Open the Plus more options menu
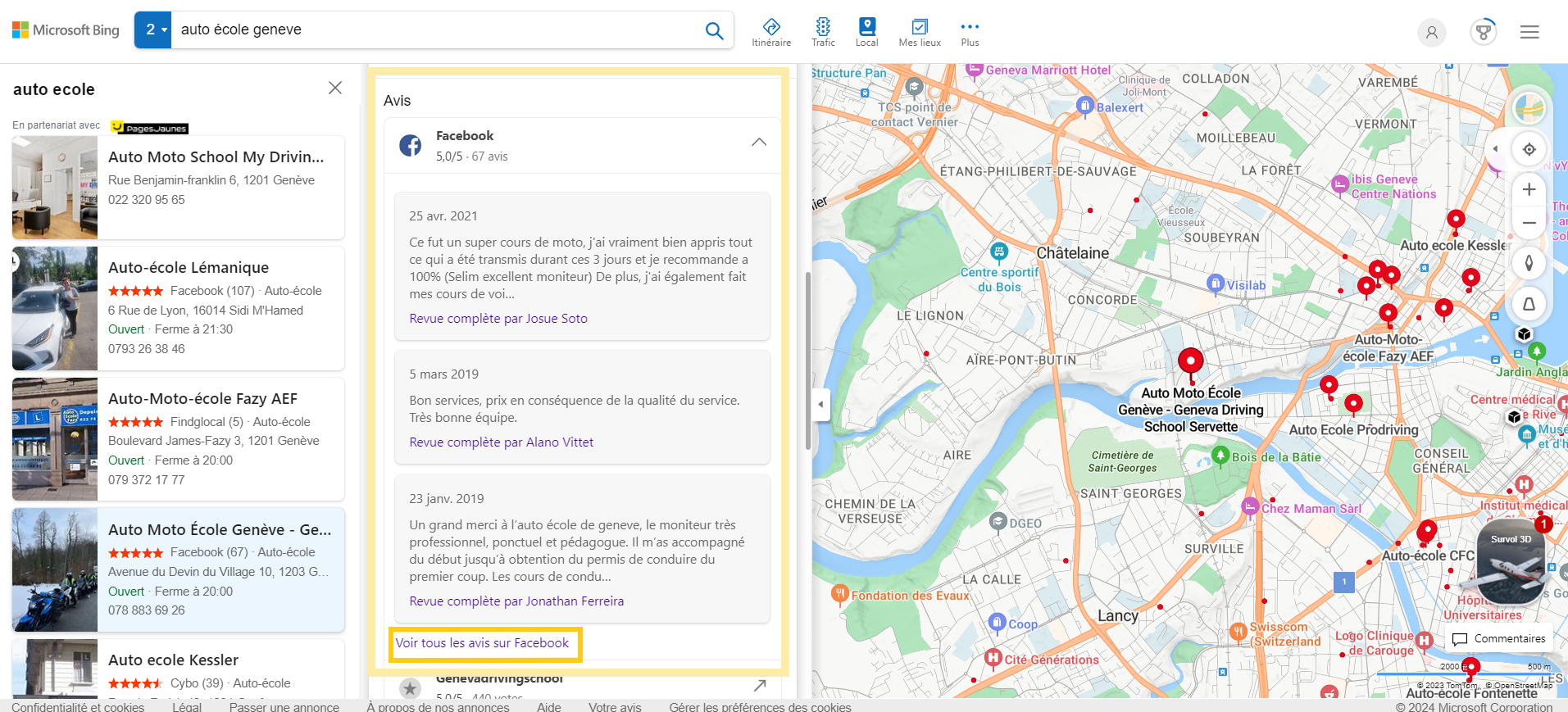Viewport: 1568px width, 712px height. pyautogui.click(x=970, y=33)
